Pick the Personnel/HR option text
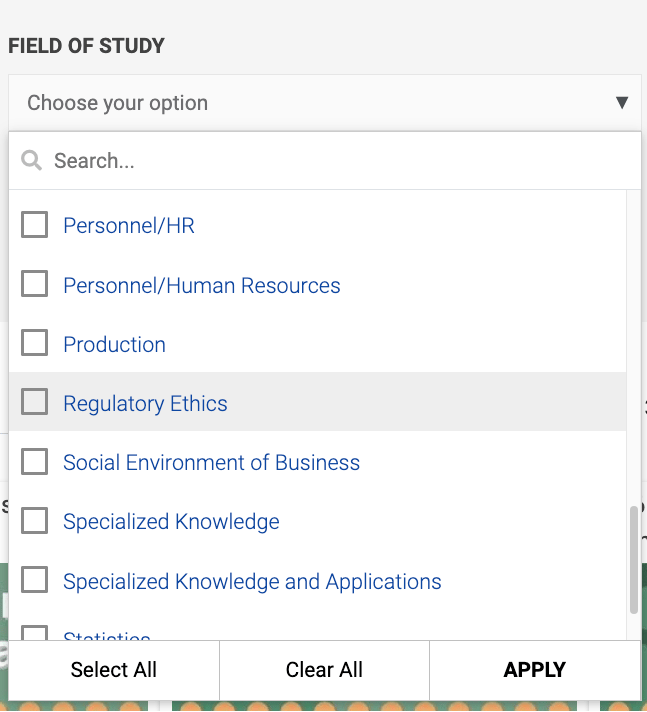This screenshot has width=647, height=712. point(128,226)
